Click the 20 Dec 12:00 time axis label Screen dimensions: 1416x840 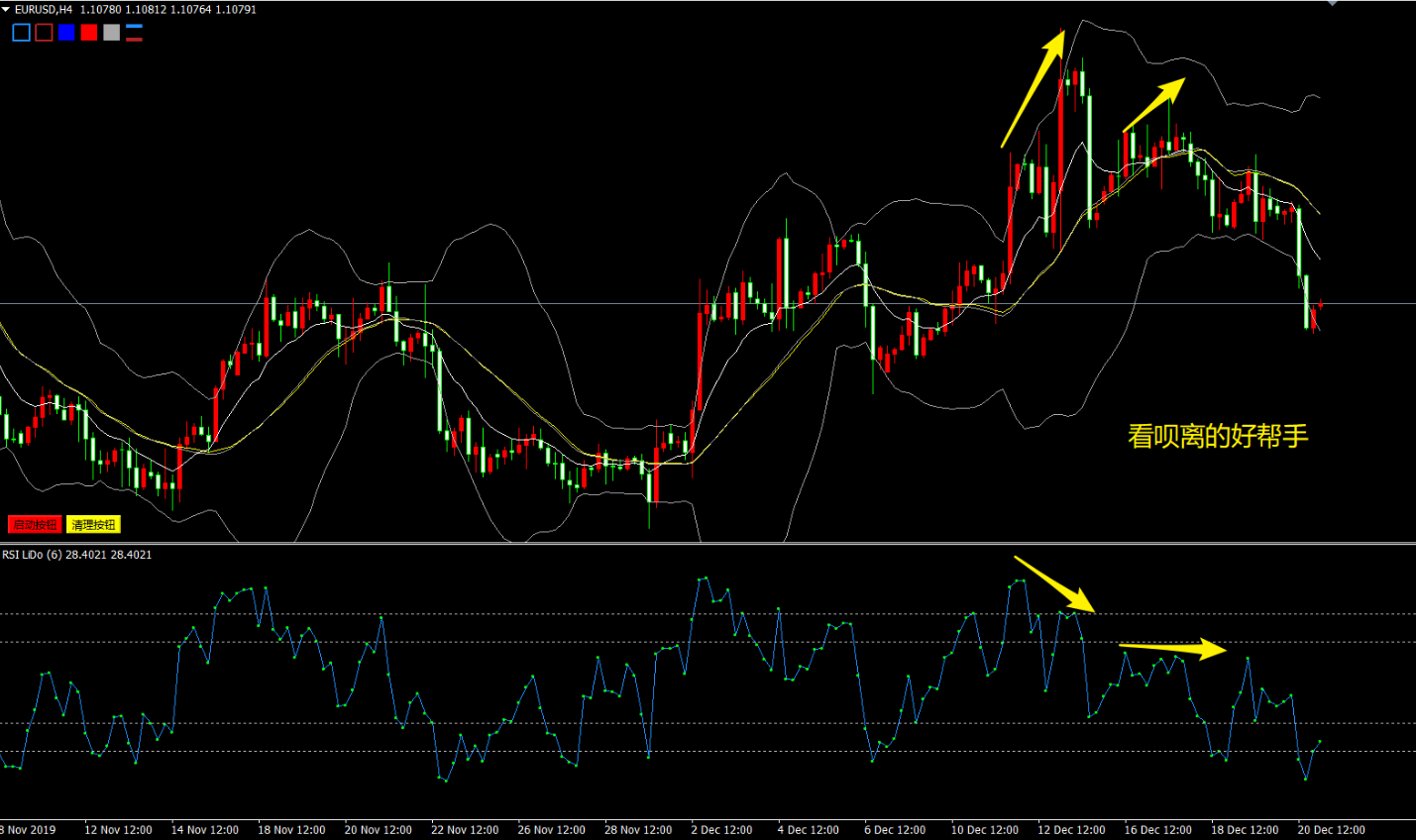coord(1331,830)
